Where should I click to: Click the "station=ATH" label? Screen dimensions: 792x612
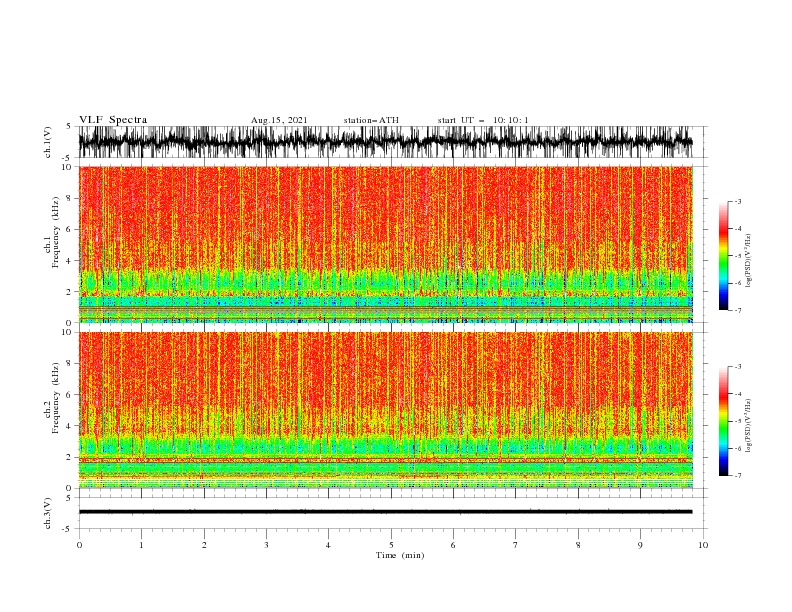tap(371, 120)
